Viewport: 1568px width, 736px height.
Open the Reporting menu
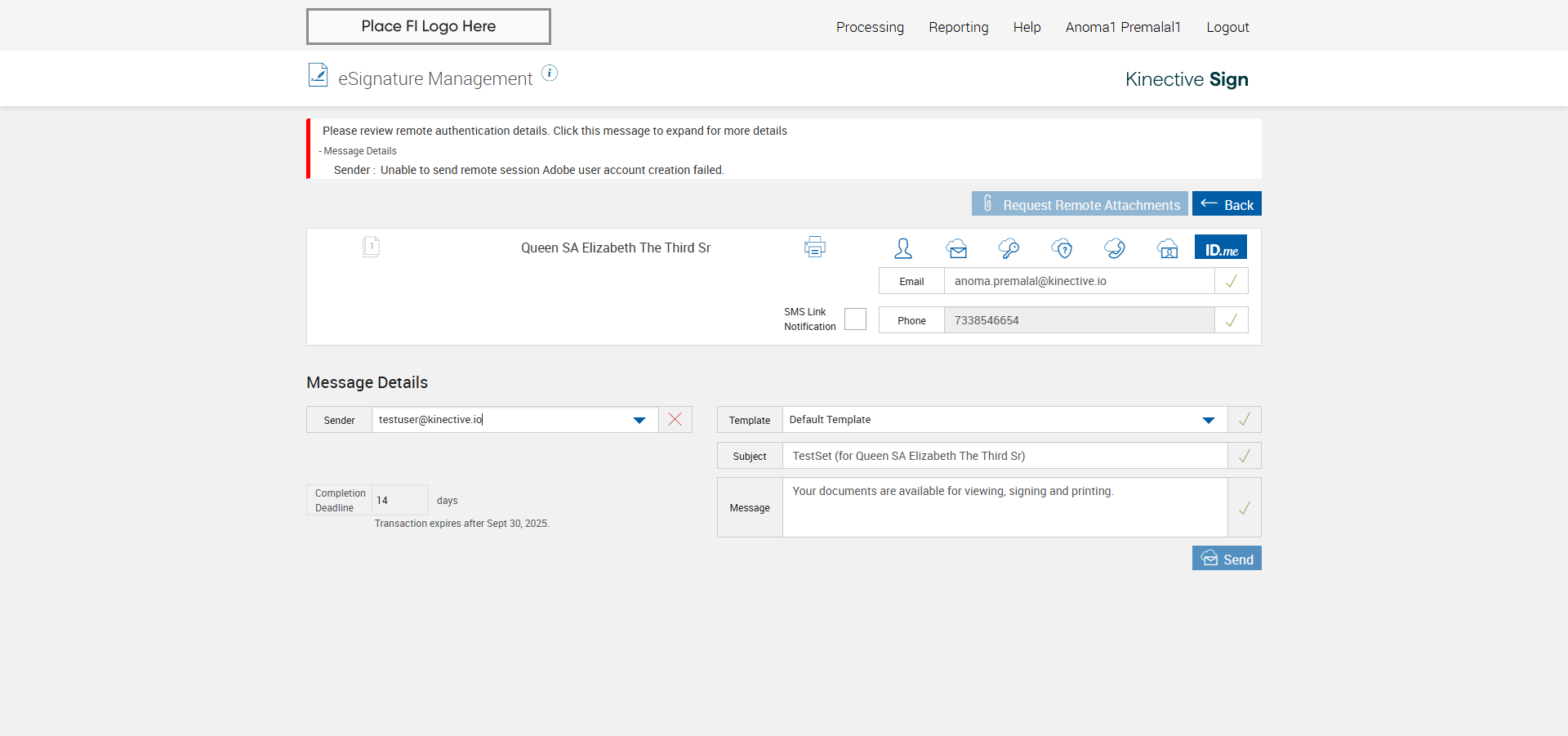click(x=958, y=27)
